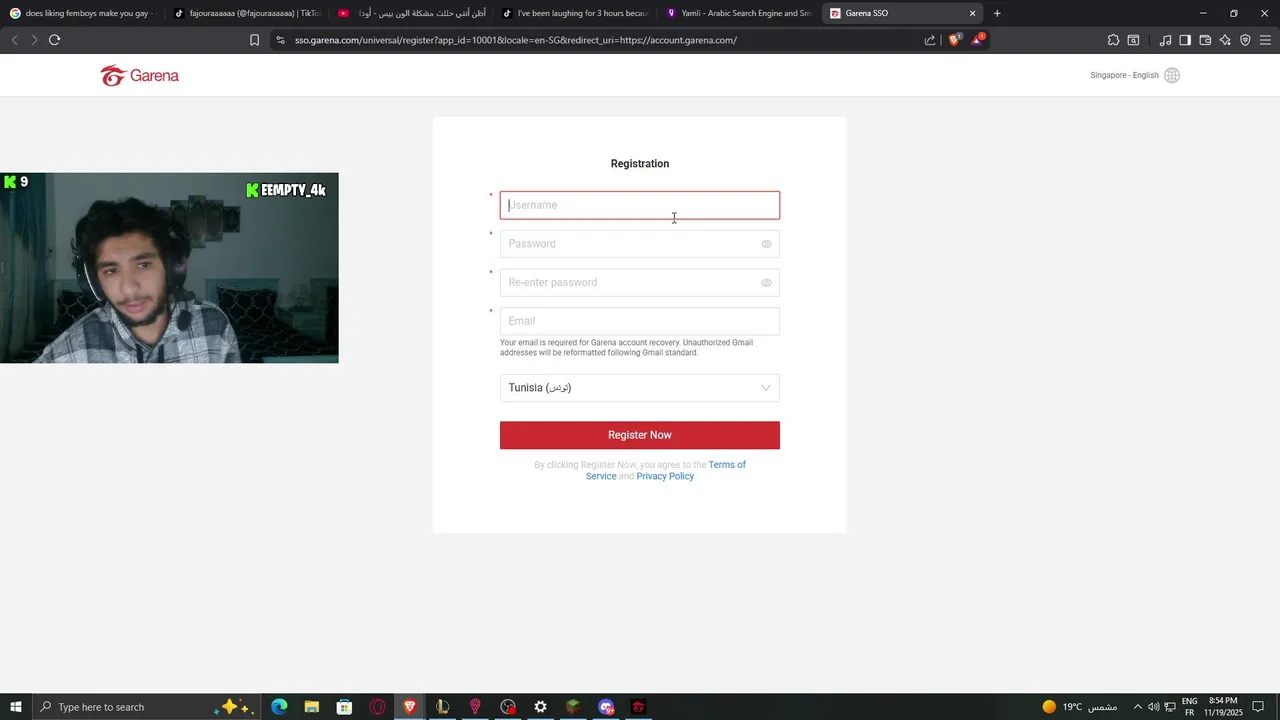
Task: Click the browser back arrow
Action: pyautogui.click(x=14, y=40)
